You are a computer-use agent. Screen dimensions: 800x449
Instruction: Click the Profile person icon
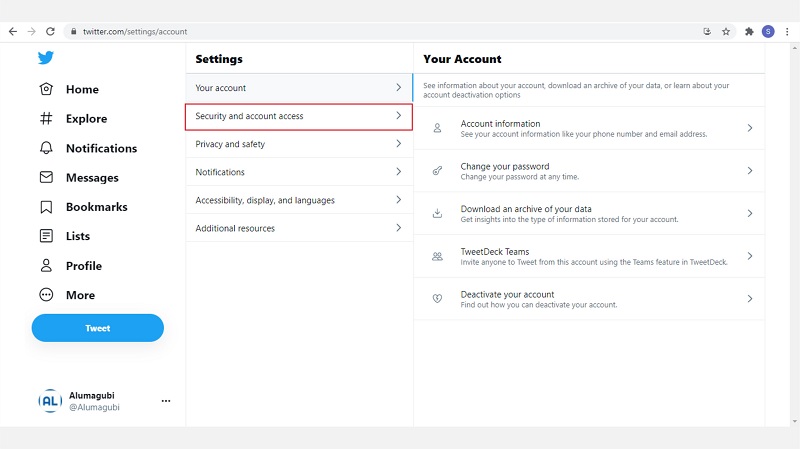click(46, 265)
